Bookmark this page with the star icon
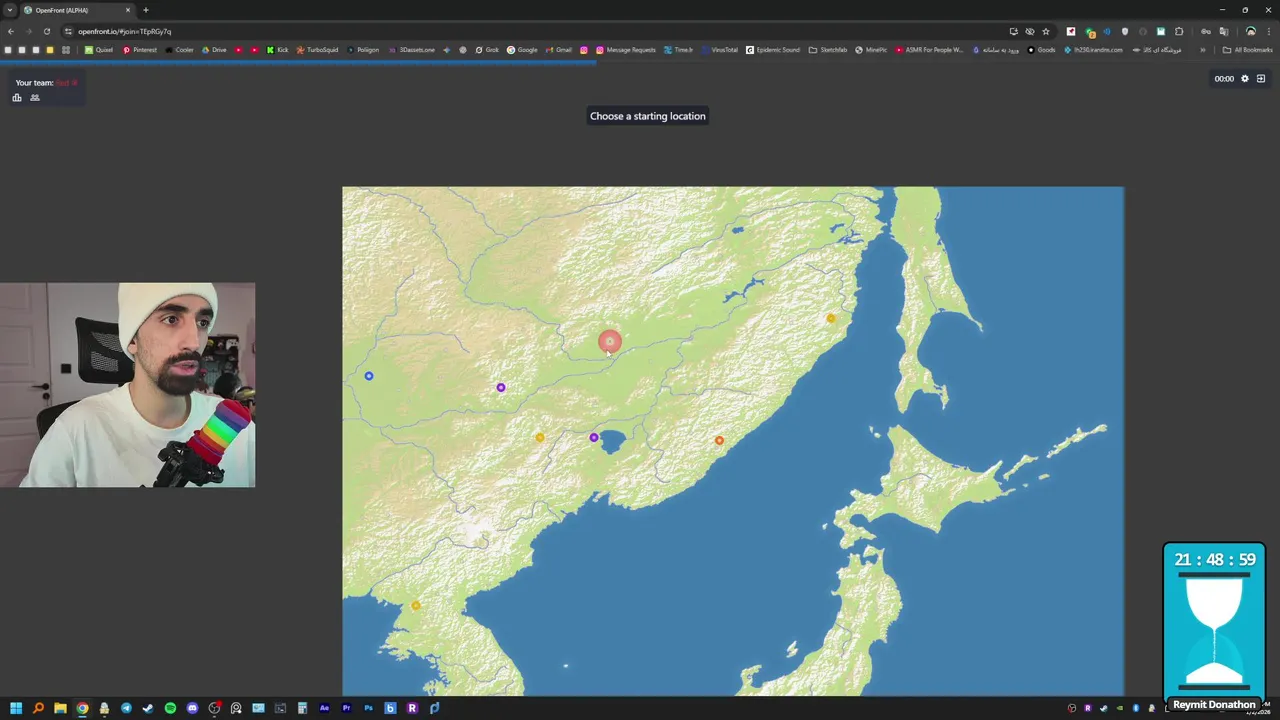Image resolution: width=1280 pixels, height=720 pixels. point(1046,31)
